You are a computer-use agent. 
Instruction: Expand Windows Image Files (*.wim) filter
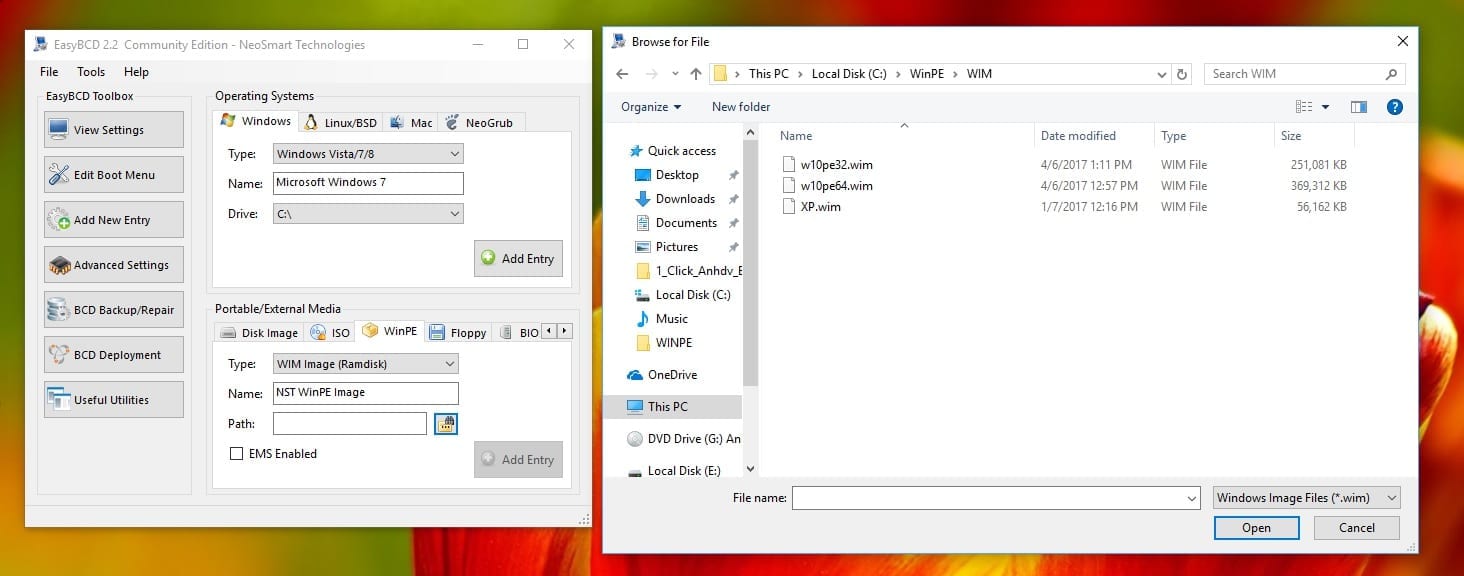click(1306, 498)
